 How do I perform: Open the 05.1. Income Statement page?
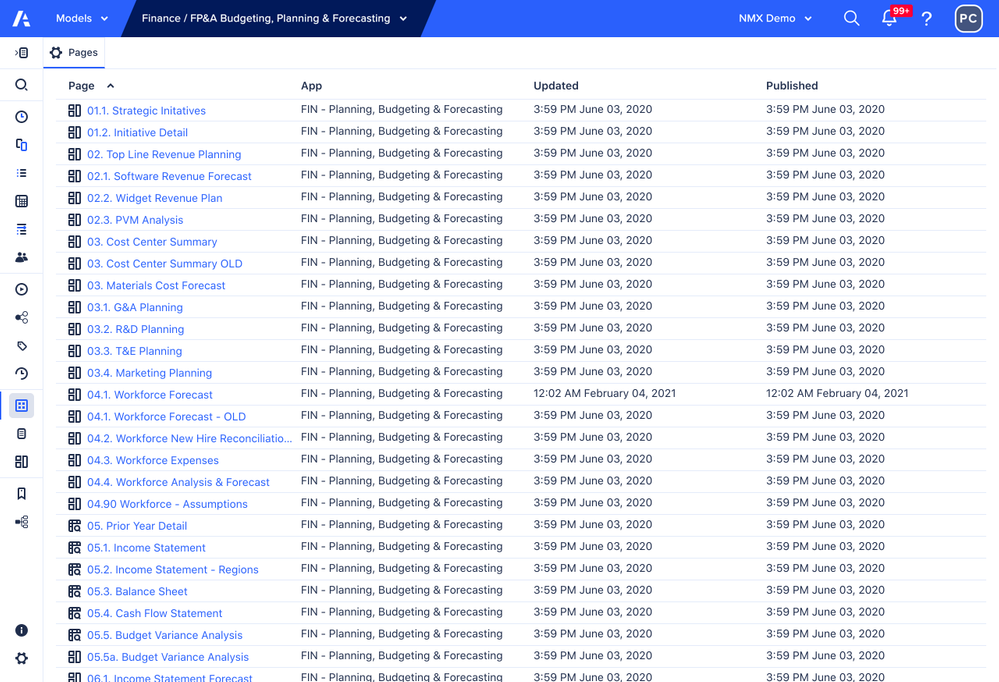point(146,546)
